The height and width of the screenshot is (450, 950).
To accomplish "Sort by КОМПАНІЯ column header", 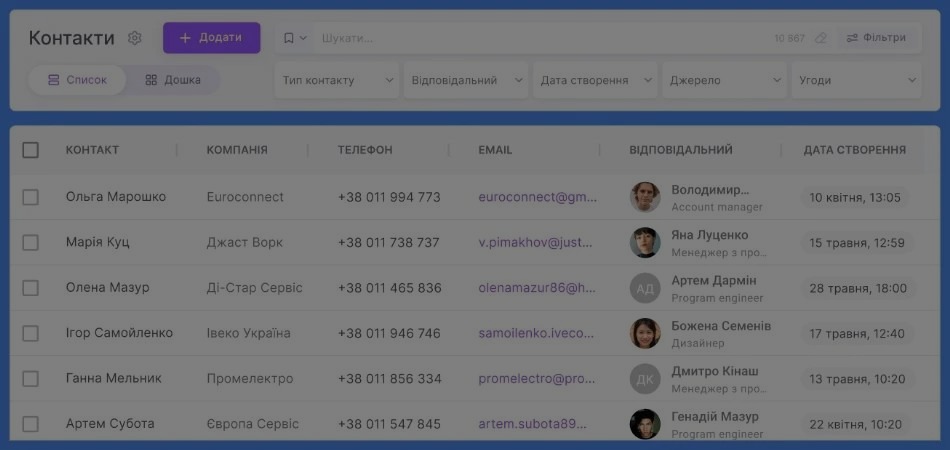I will 237,150.
